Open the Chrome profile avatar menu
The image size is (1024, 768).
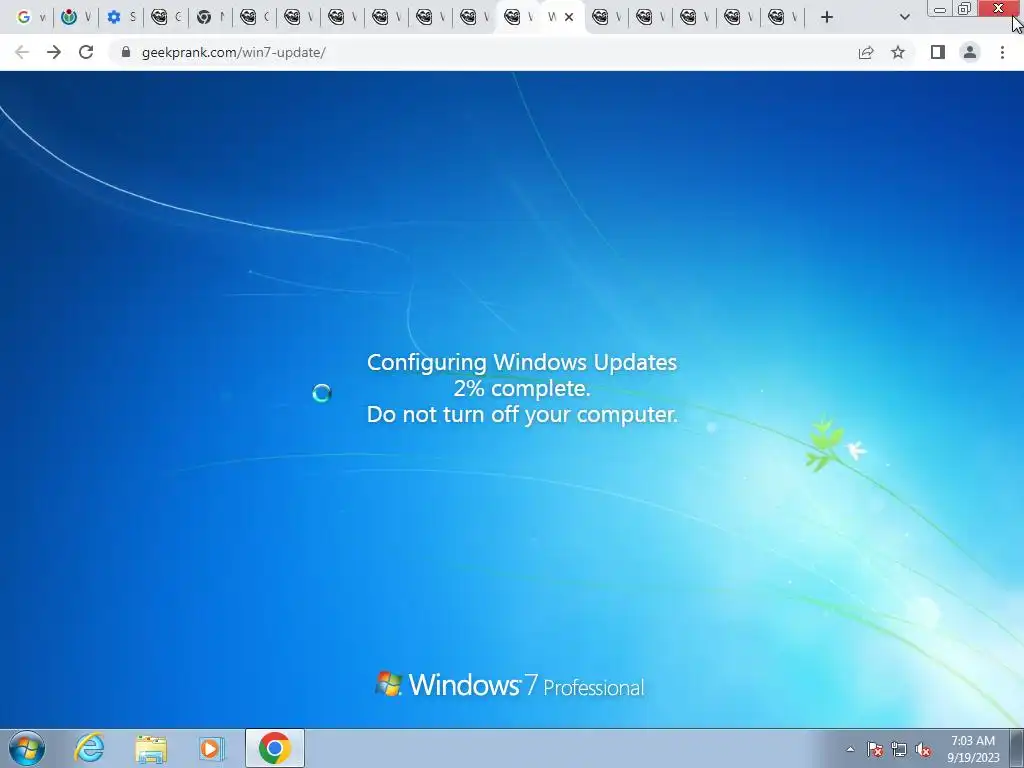[970, 52]
